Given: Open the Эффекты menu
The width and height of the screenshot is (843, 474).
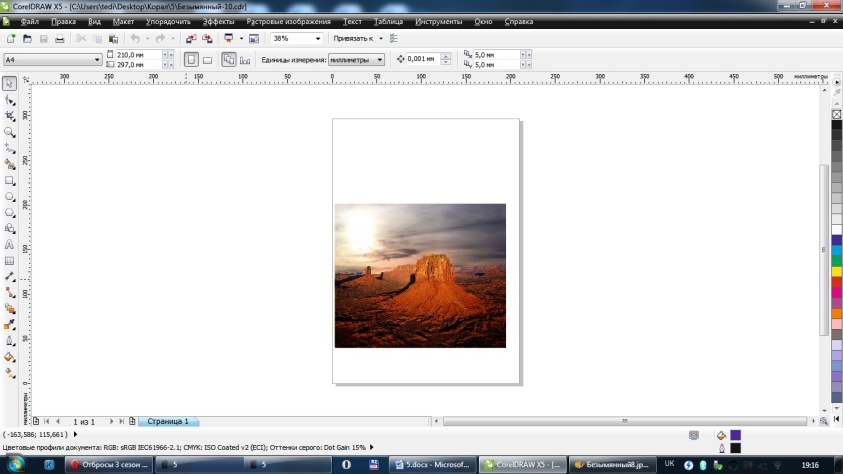Looking at the screenshot, I should 218,21.
